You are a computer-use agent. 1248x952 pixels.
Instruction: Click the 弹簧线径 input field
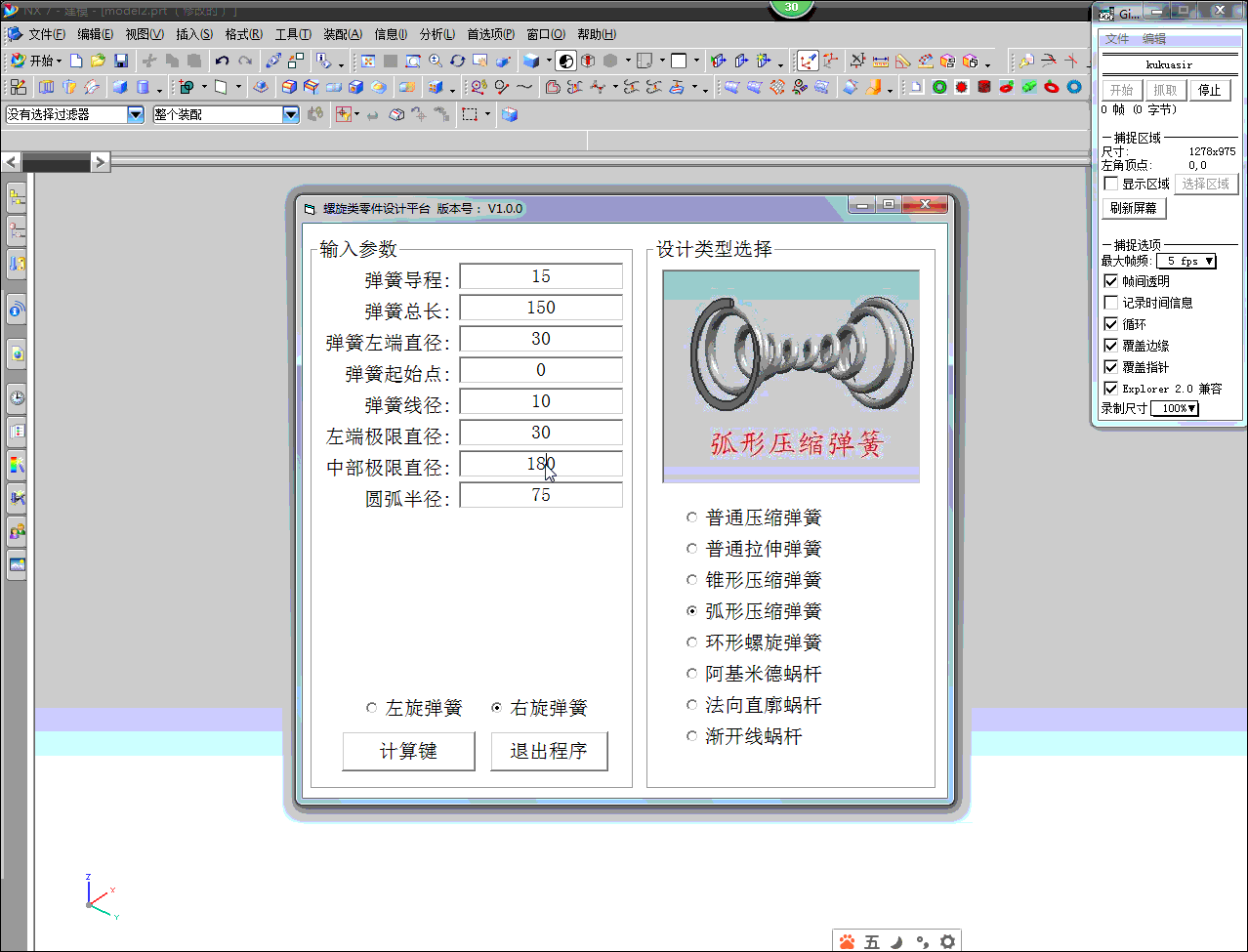tap(541, 401)
